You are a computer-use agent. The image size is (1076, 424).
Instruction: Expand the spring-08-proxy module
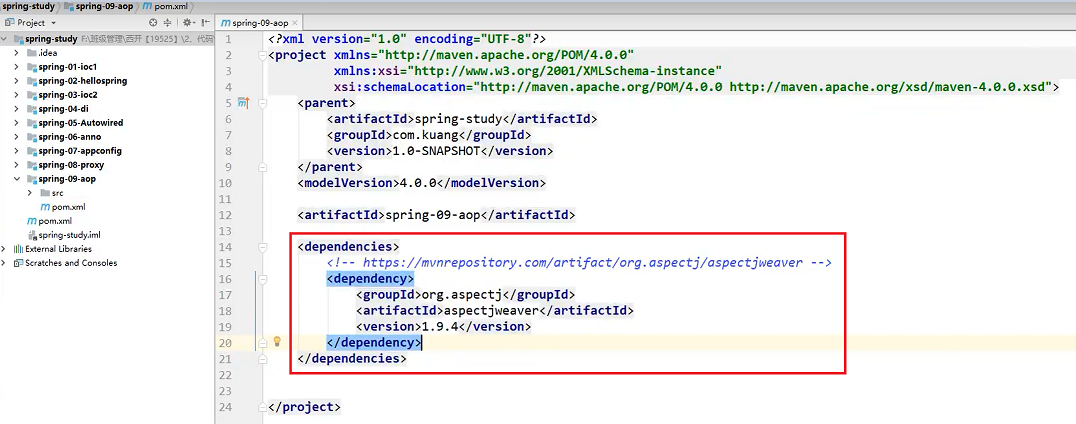pos(17,165)
